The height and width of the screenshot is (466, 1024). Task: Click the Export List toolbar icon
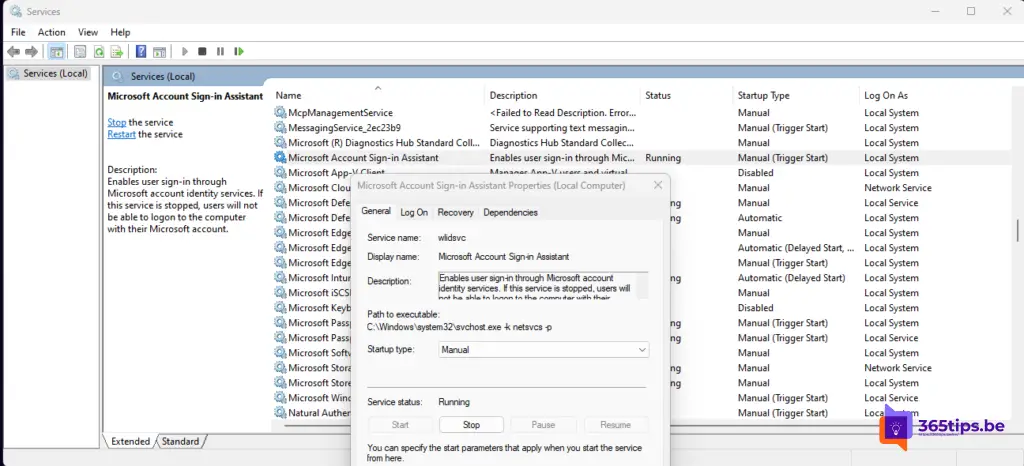117,51
